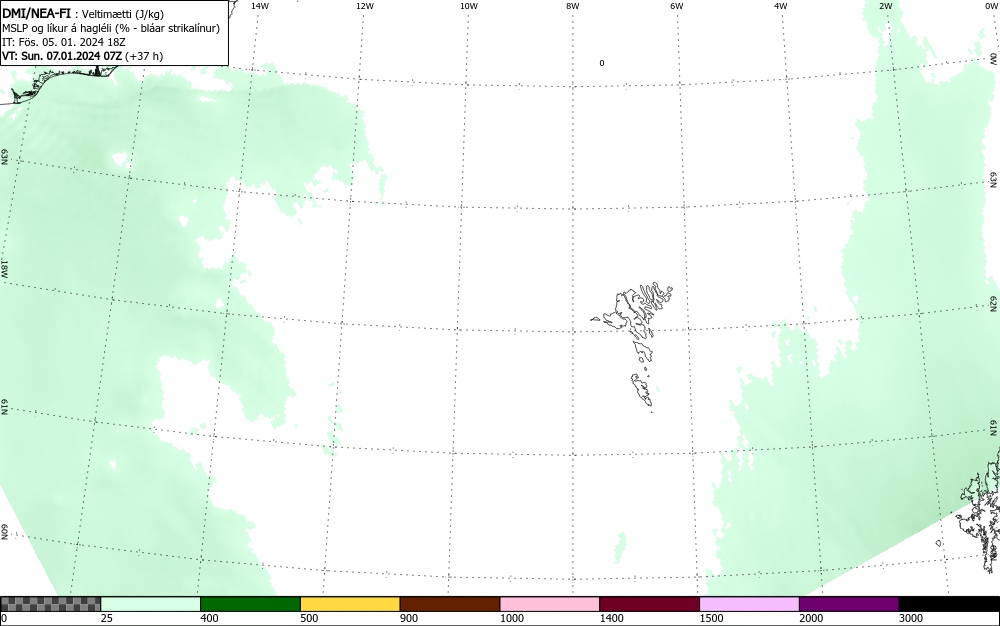Click the "18W" label on the map edge
The height and width of the screenshot is (626, 1000).
click(4, 268)
